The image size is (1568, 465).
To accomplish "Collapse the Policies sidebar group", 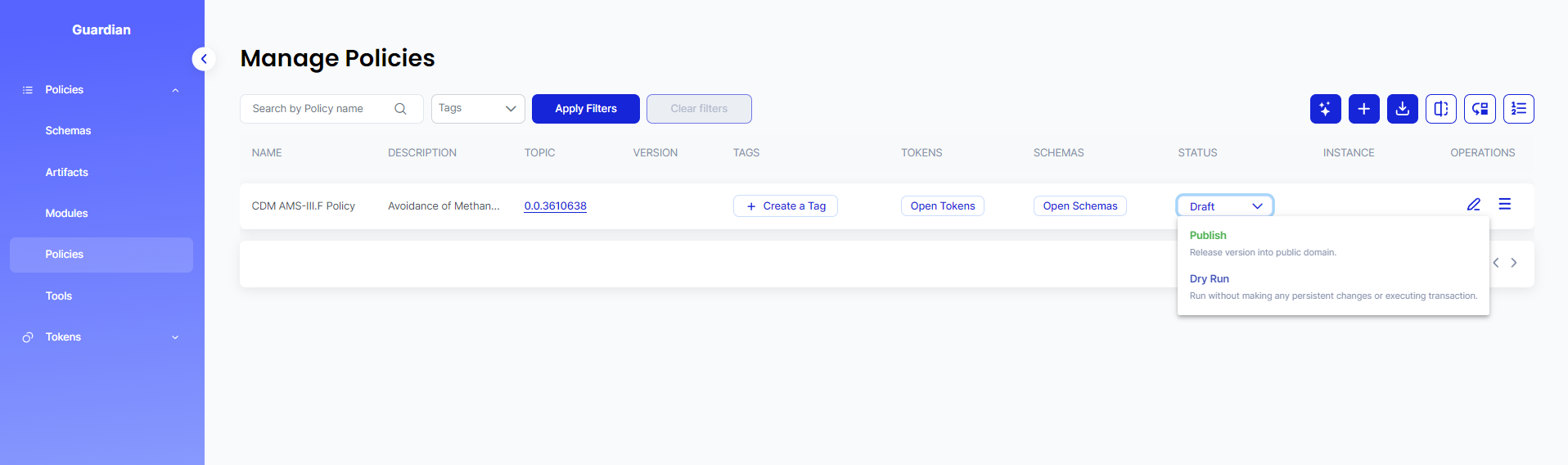I will point(175,90).
